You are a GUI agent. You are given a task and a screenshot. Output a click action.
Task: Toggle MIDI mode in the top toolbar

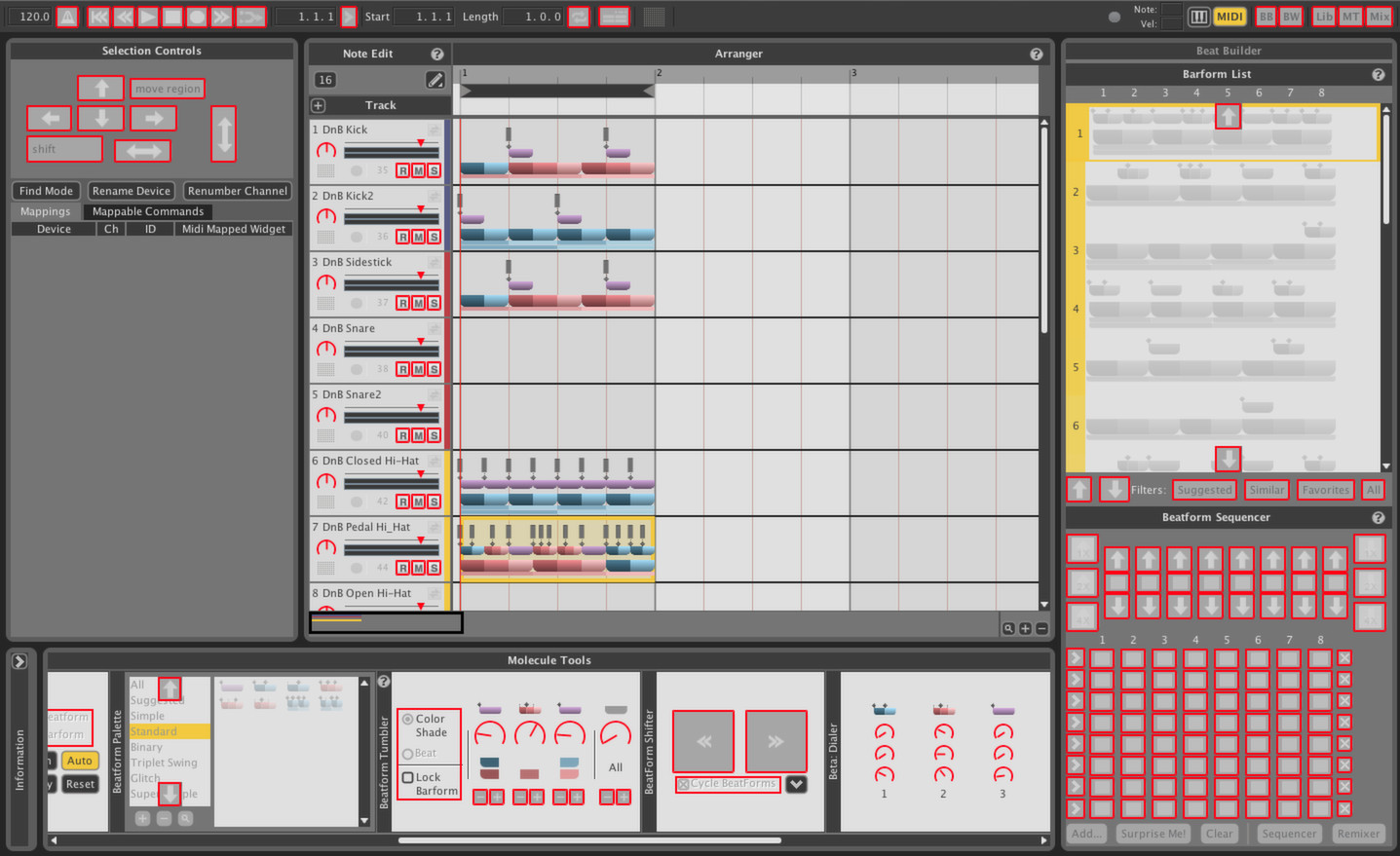(1229, 17)
